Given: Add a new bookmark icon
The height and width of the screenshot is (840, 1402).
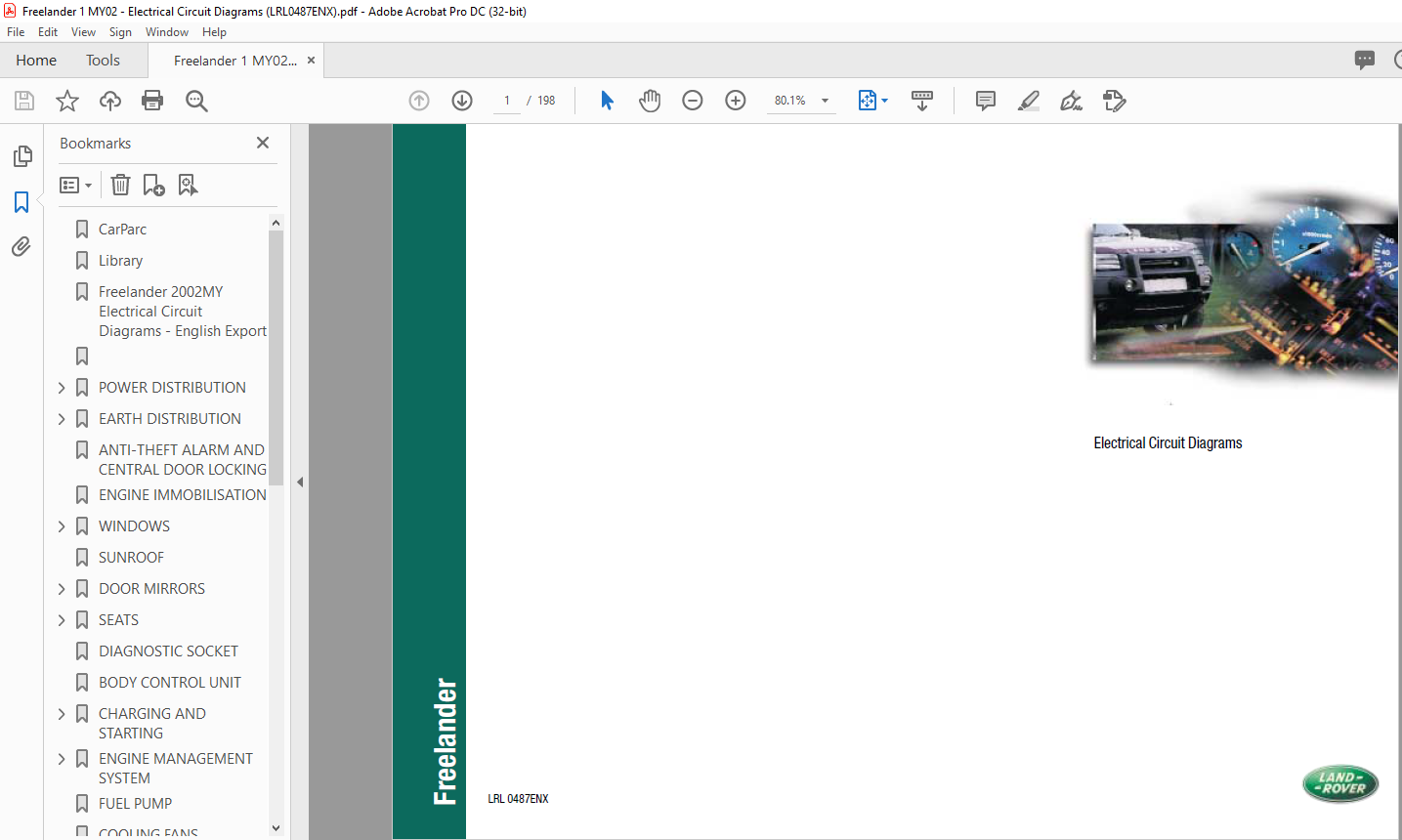Looking at the screenshot, I should 153,185.
